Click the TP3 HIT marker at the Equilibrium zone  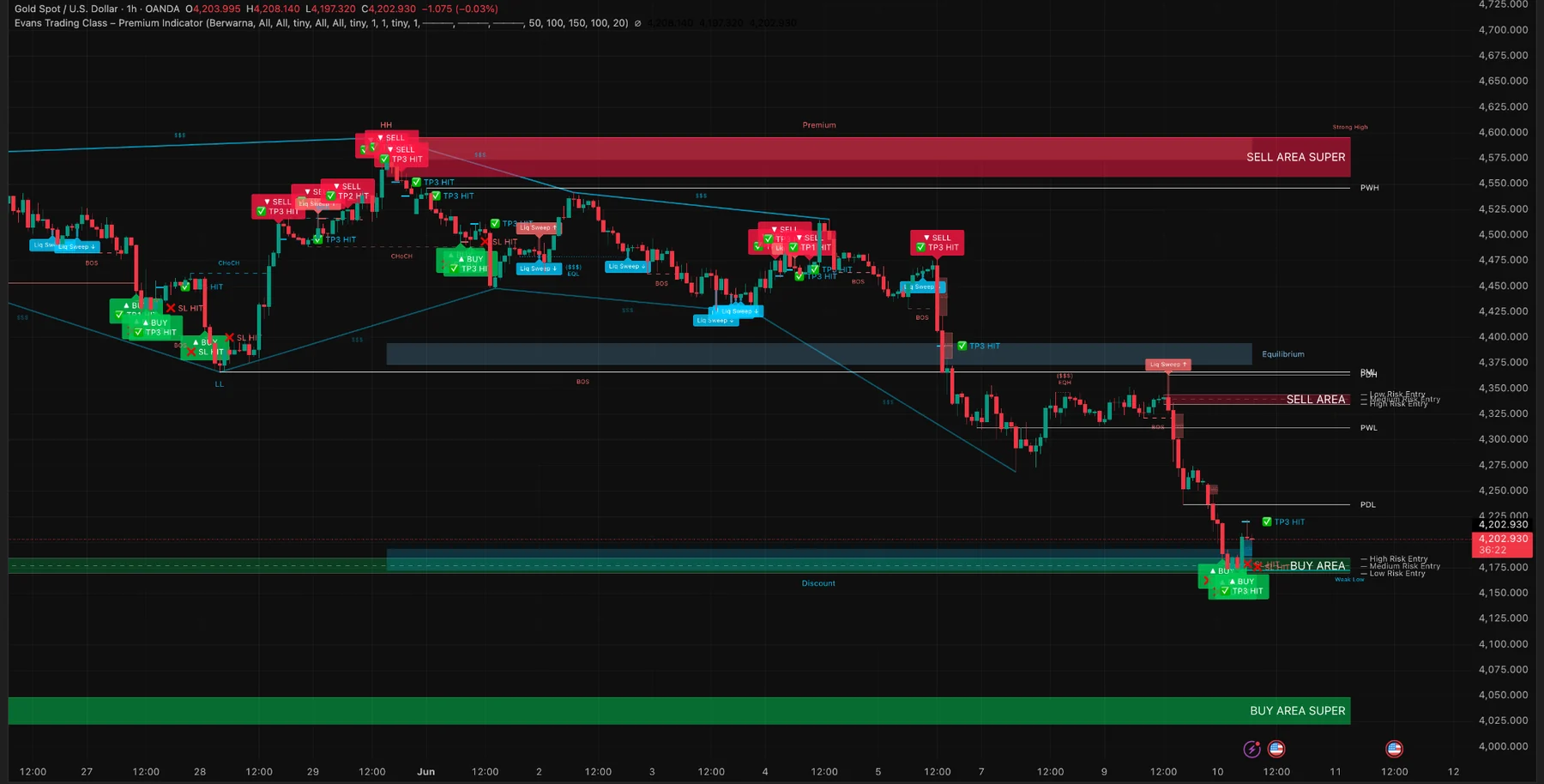coord(979,346)
